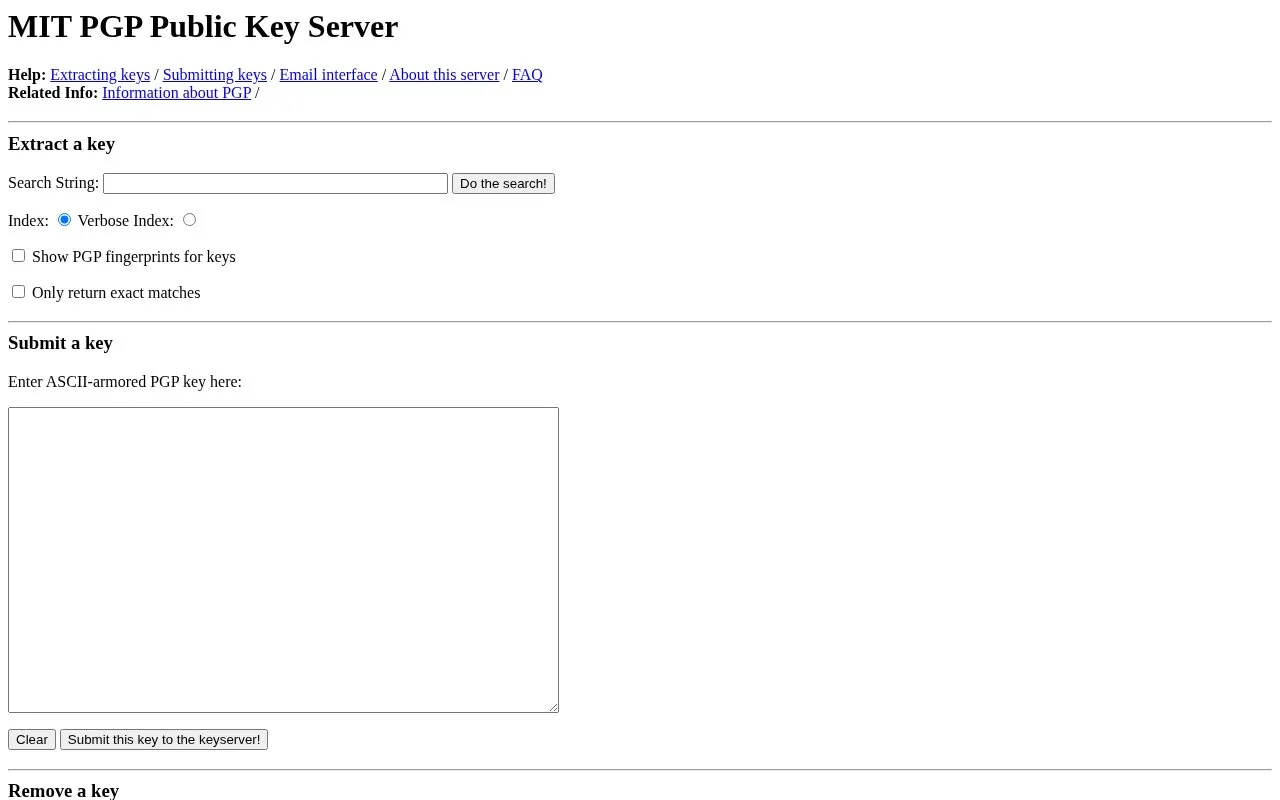Click the Do the search! button
This screenshot has width=1280, height=800.
coord(503,184)
